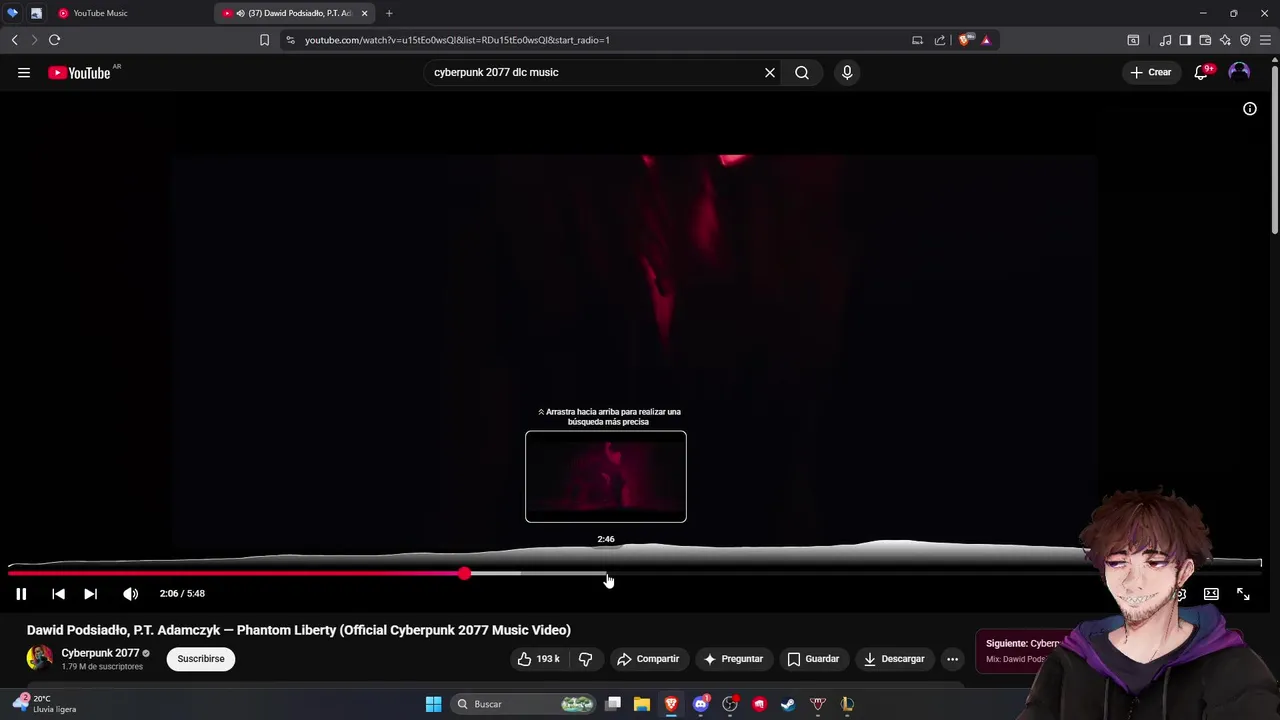Click the Preguntar button
Image resolution: width=1280 pixels, height=720 pixels.
click(733, 659)
